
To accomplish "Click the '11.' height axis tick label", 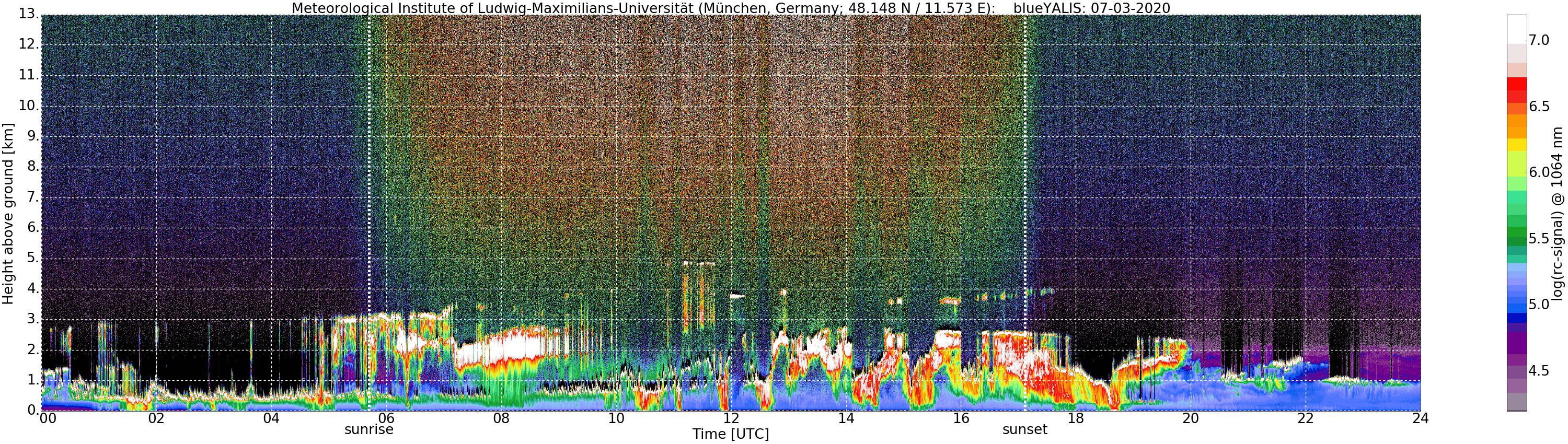I will click(x=29, y=75).
